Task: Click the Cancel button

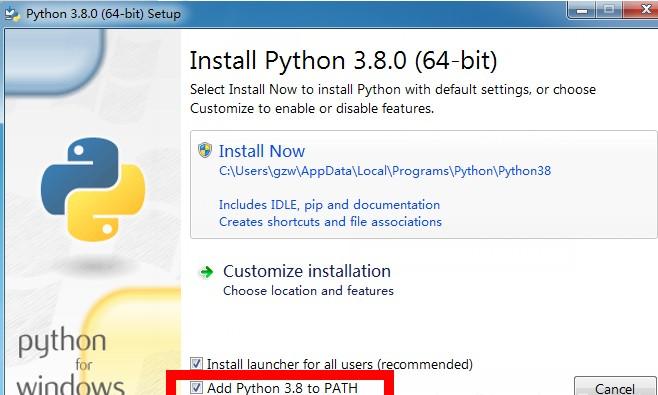Action: click(614, 387)
